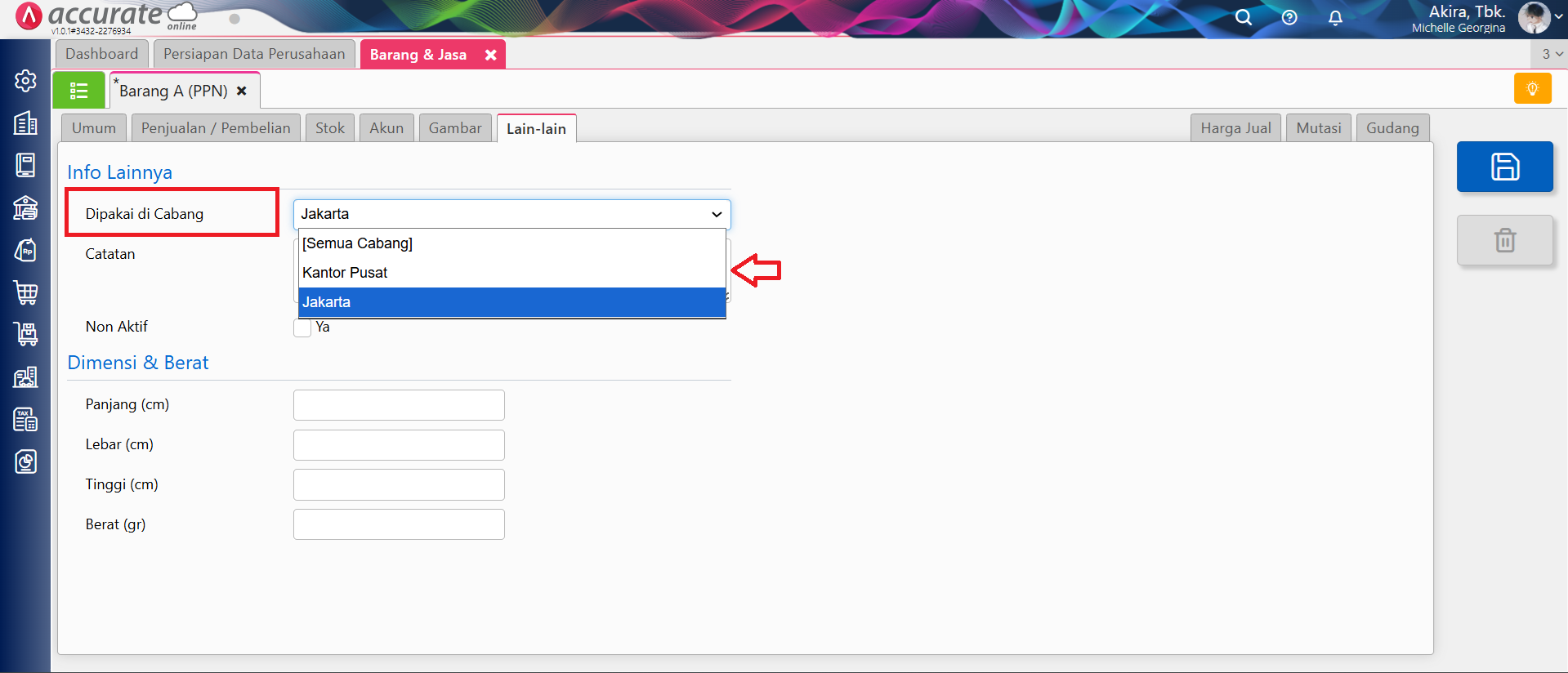This screenshot has width=1568, height=673.
Task: Click the yellow lightbulb tips icon
Action: point(1532,89)
